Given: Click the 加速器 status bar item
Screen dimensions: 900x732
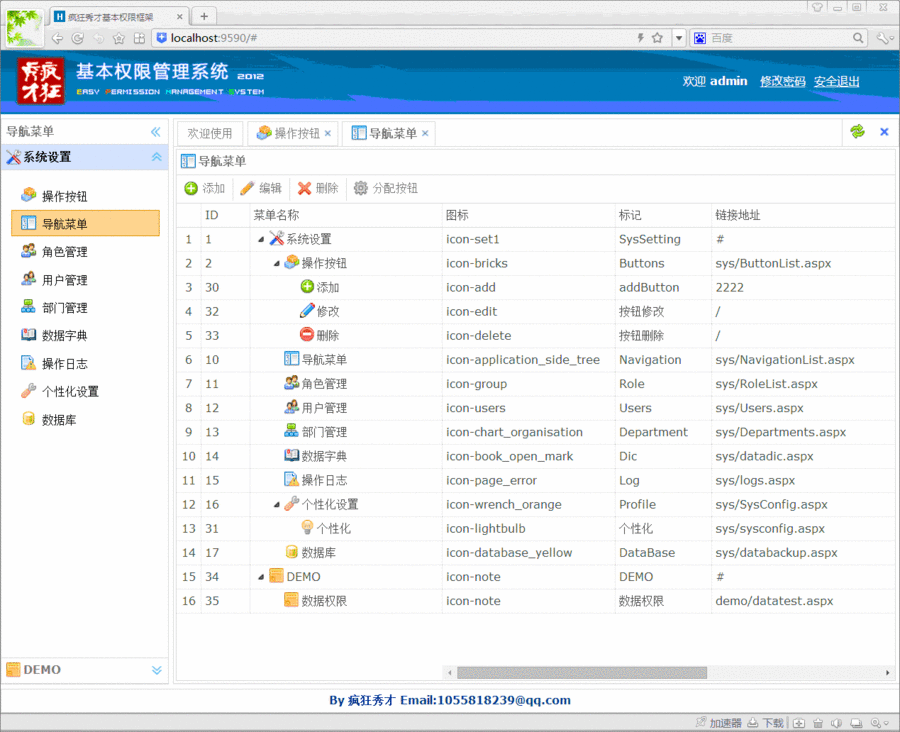Looking at the screenshot, I should point(719,723).
